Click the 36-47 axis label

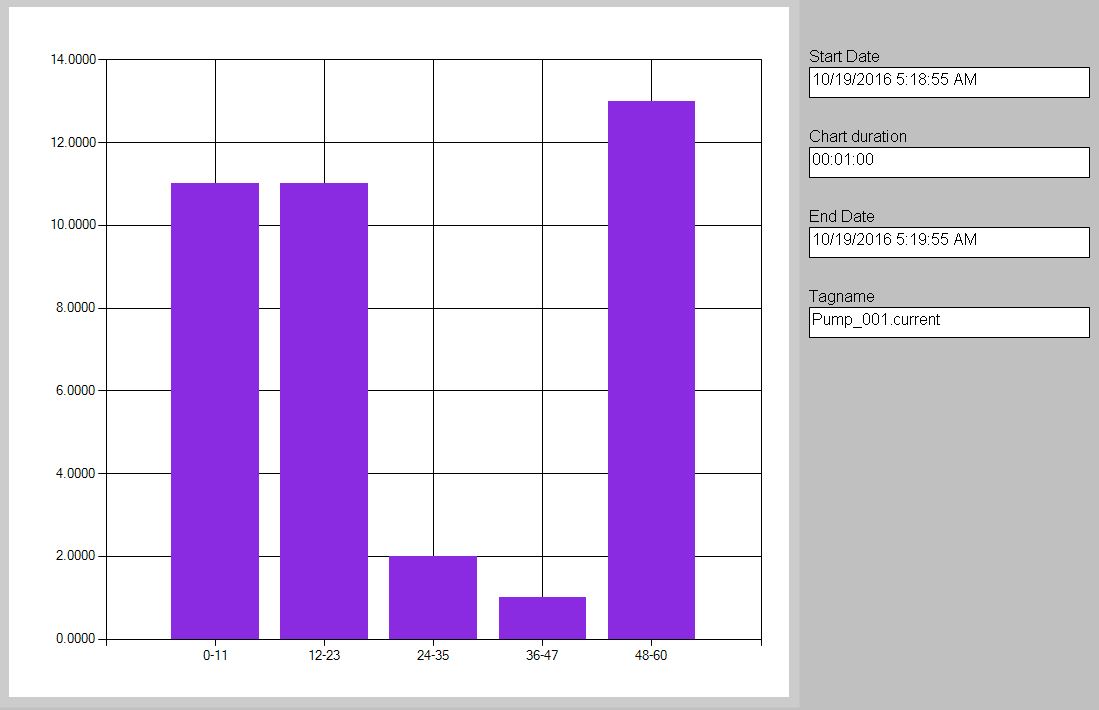[x=541, y=655]
